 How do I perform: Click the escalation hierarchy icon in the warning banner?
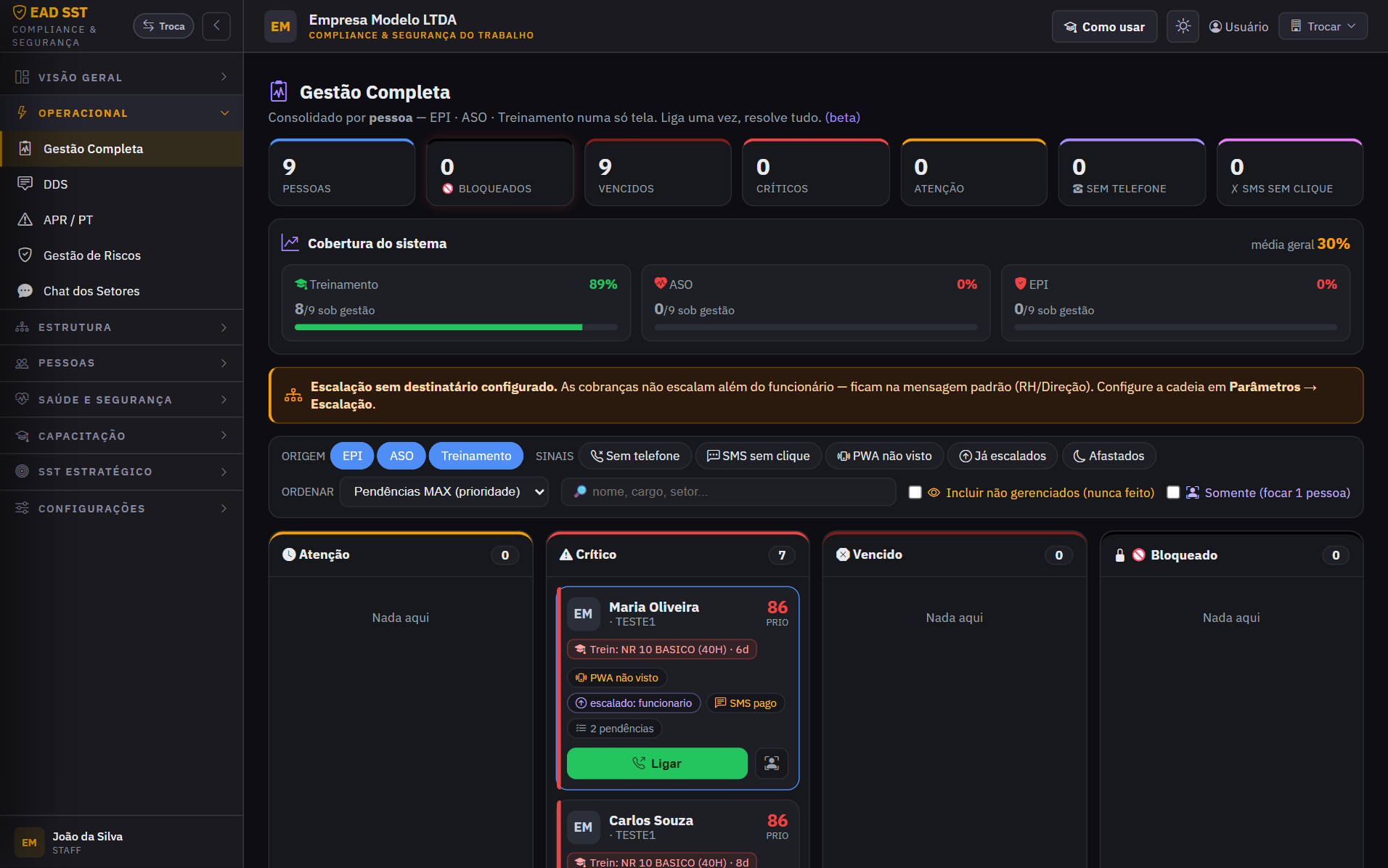(x=293, y=396)
